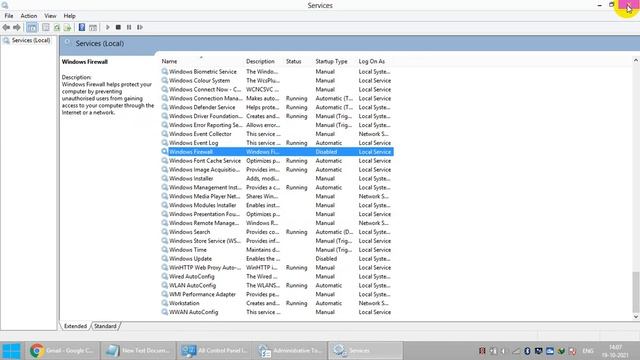
Task: Click the gear icon beside Windows Time
Action: pos(164,250)
